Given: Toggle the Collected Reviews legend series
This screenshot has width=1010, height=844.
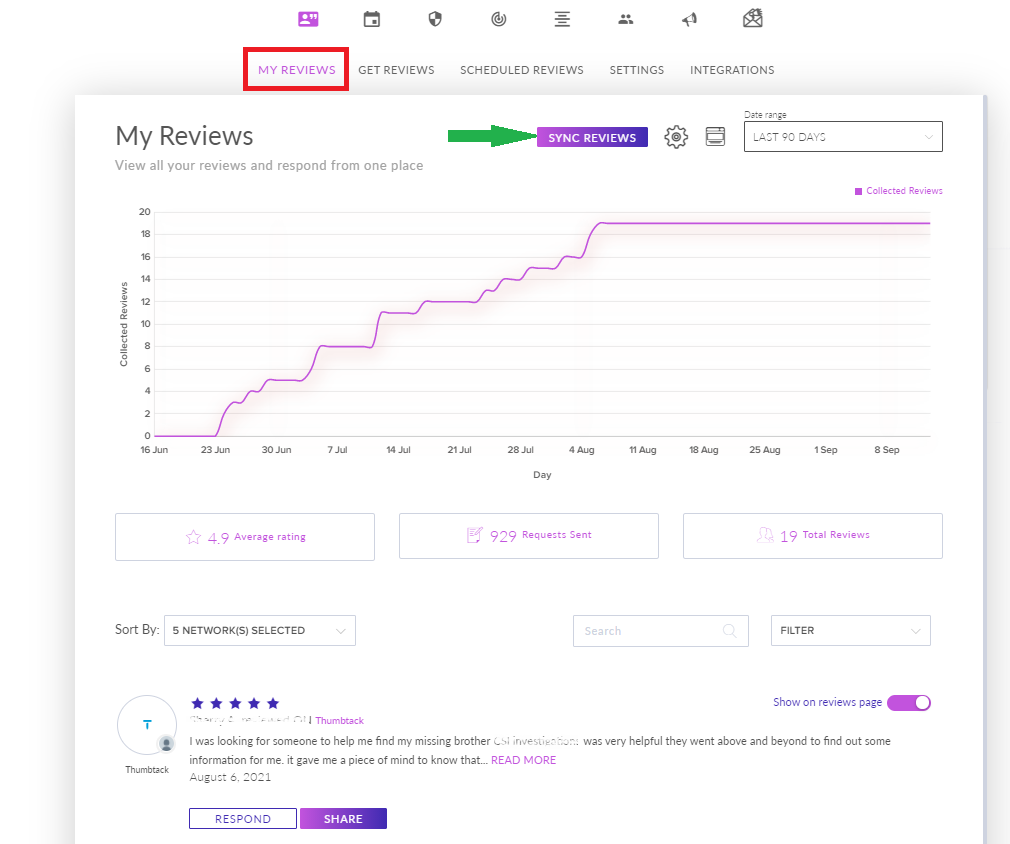Looking at the screenshot, I should tap(899, 191).
